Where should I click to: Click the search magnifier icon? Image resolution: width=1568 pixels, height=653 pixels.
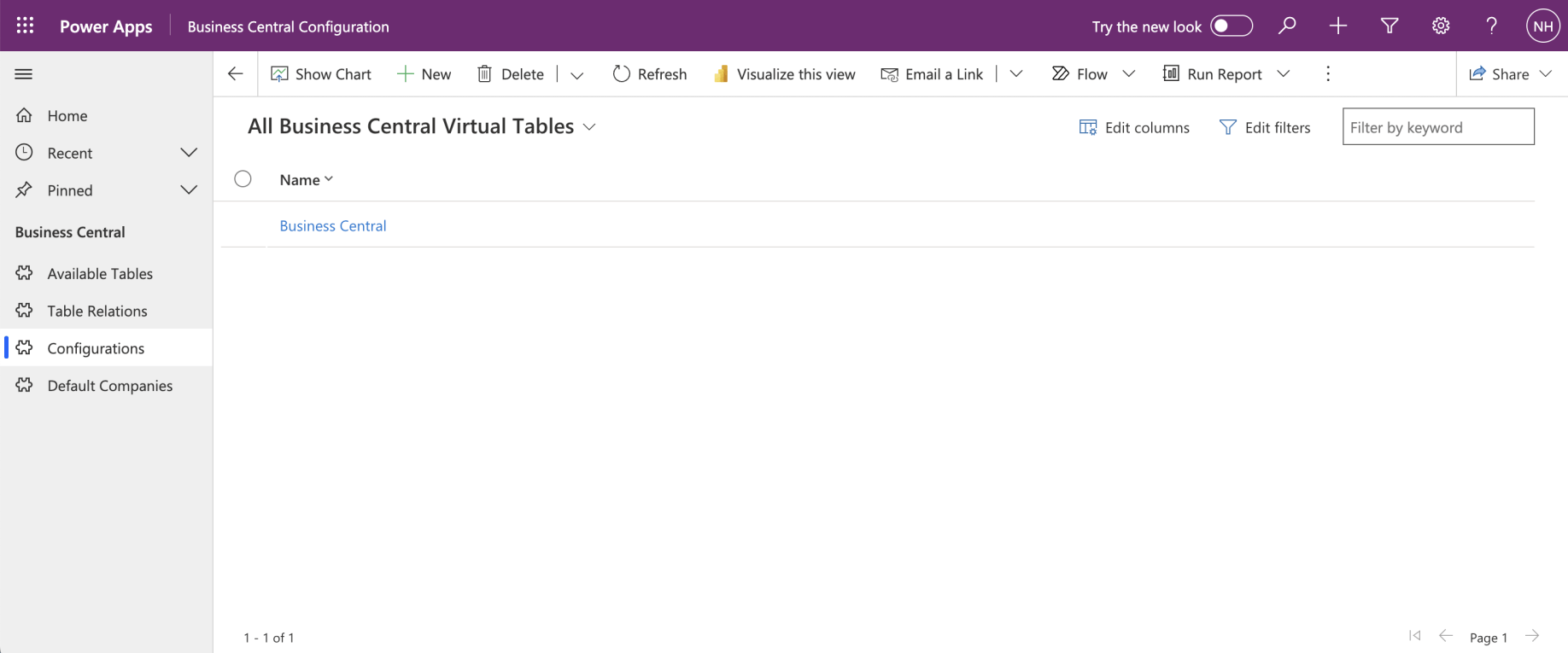tap(1287, 26)
